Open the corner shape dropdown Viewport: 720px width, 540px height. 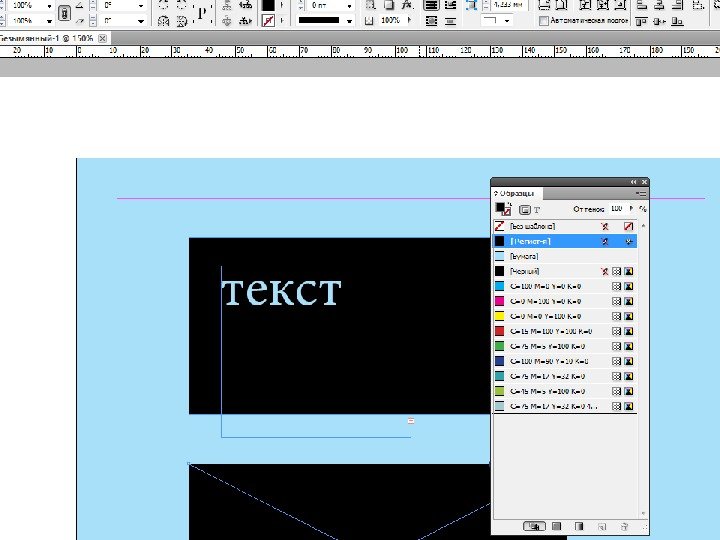[507, 21]
